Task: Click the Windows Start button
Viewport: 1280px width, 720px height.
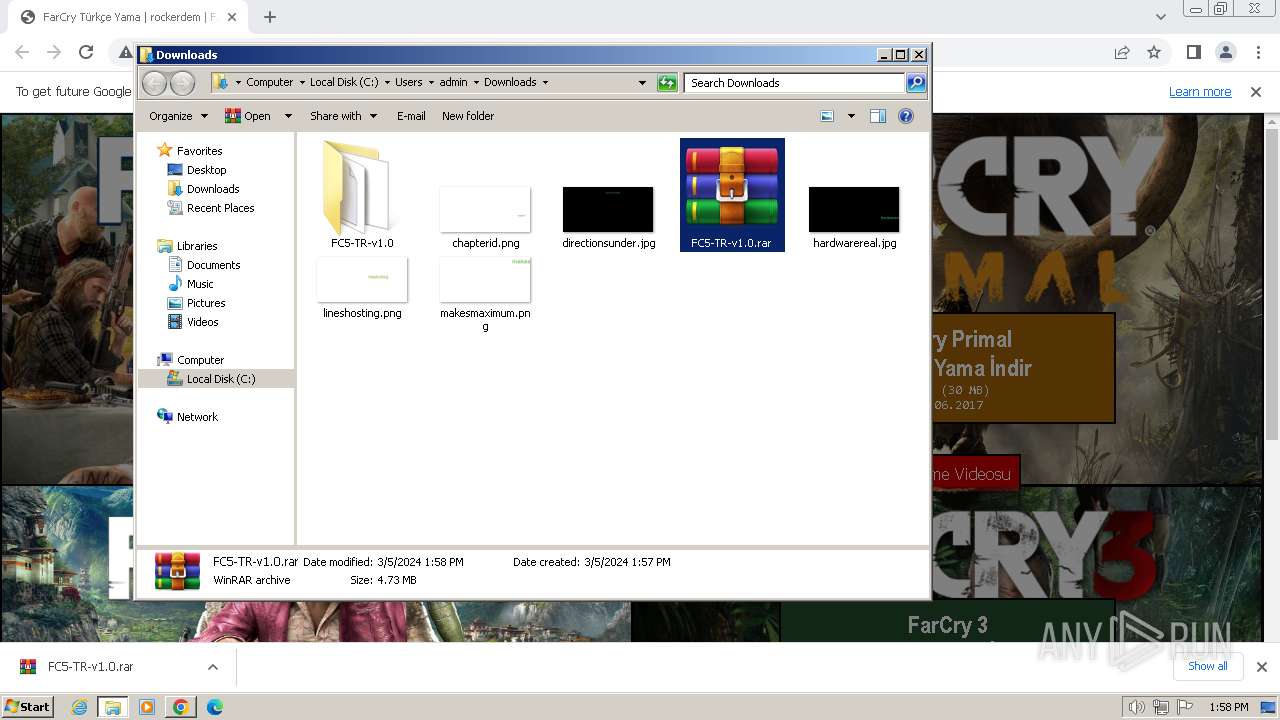Action: [28, 707]
